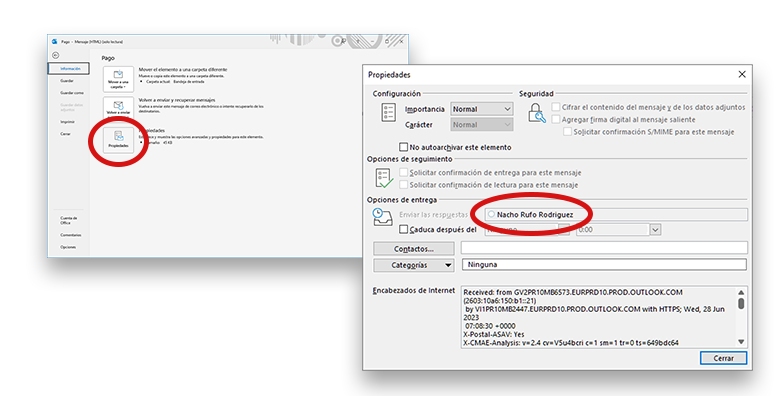Screen dimensions: 781x396
Task: Enable Solicitar confirmación de lectura checkbox
Action: 403,184
